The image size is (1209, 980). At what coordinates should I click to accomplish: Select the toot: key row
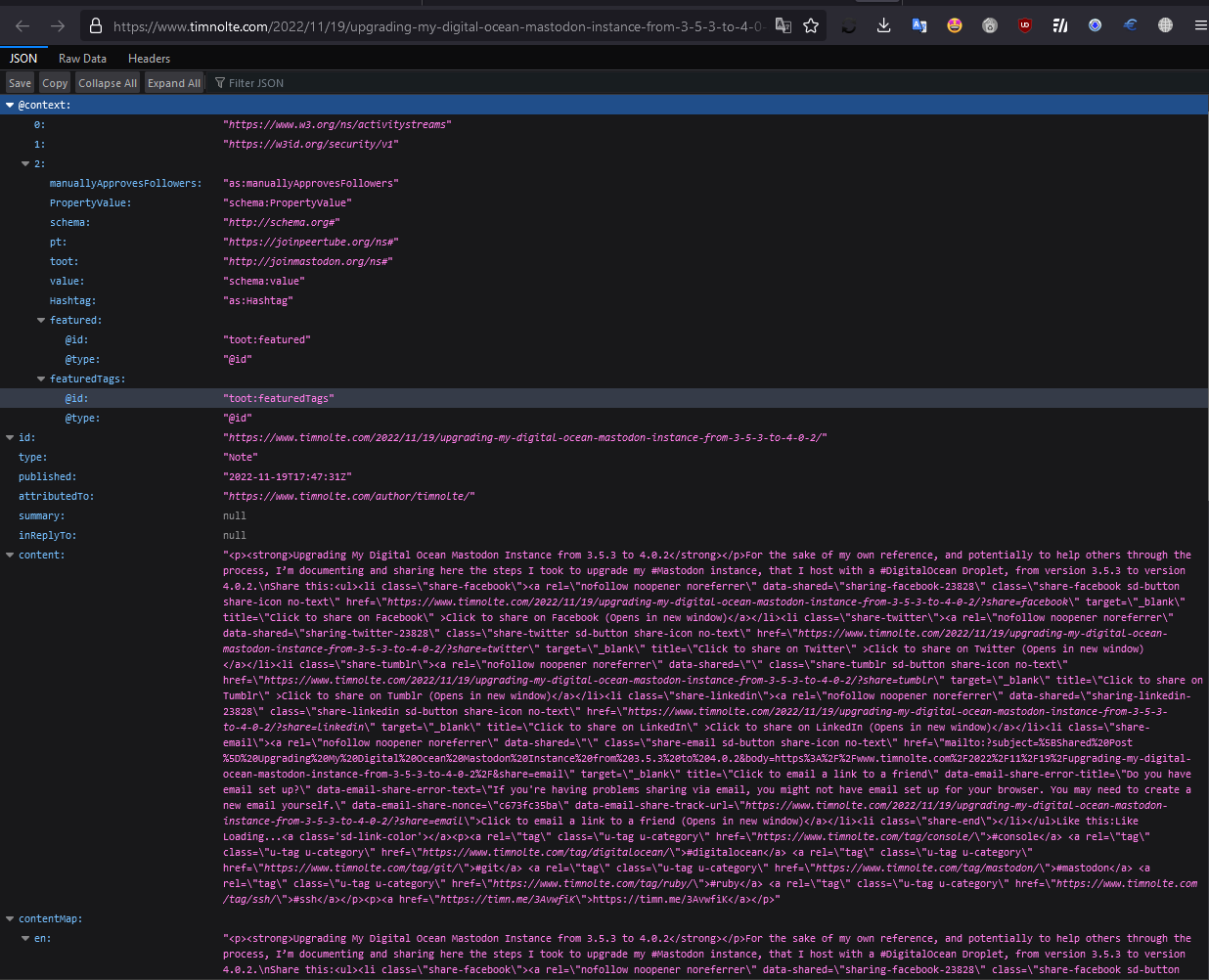[604, 261]
